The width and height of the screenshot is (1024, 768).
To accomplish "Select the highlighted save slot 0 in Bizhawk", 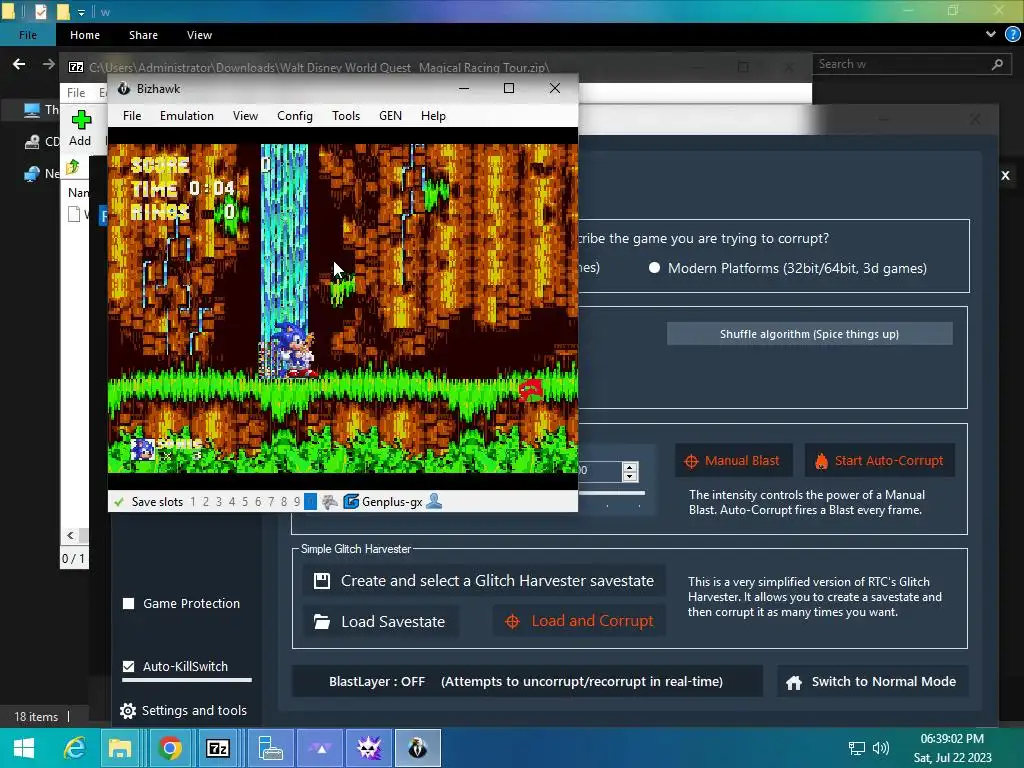I will pyautogui.click(x=310, y=502).
